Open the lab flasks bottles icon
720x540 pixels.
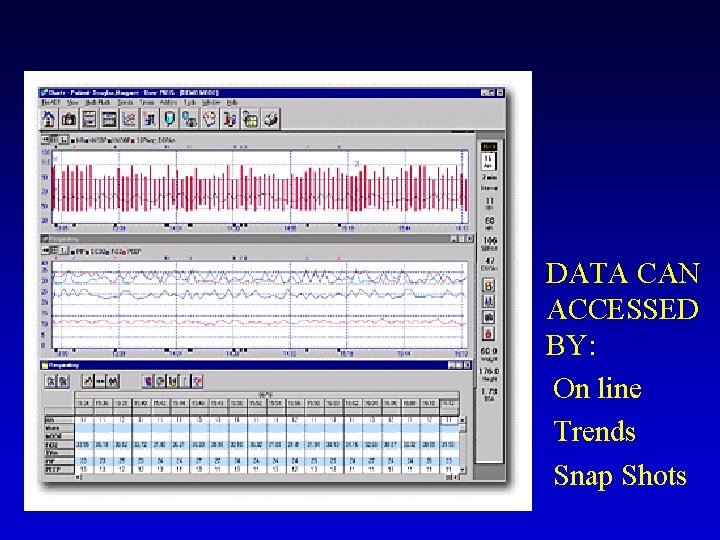point(230,119)
